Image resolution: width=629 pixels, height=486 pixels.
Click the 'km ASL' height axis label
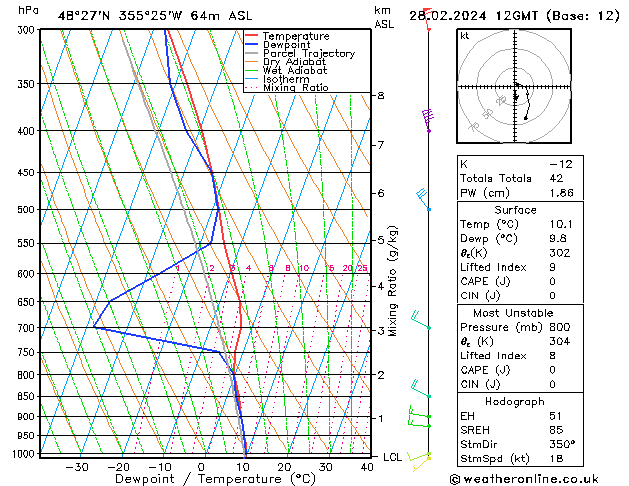click(384, 17)
